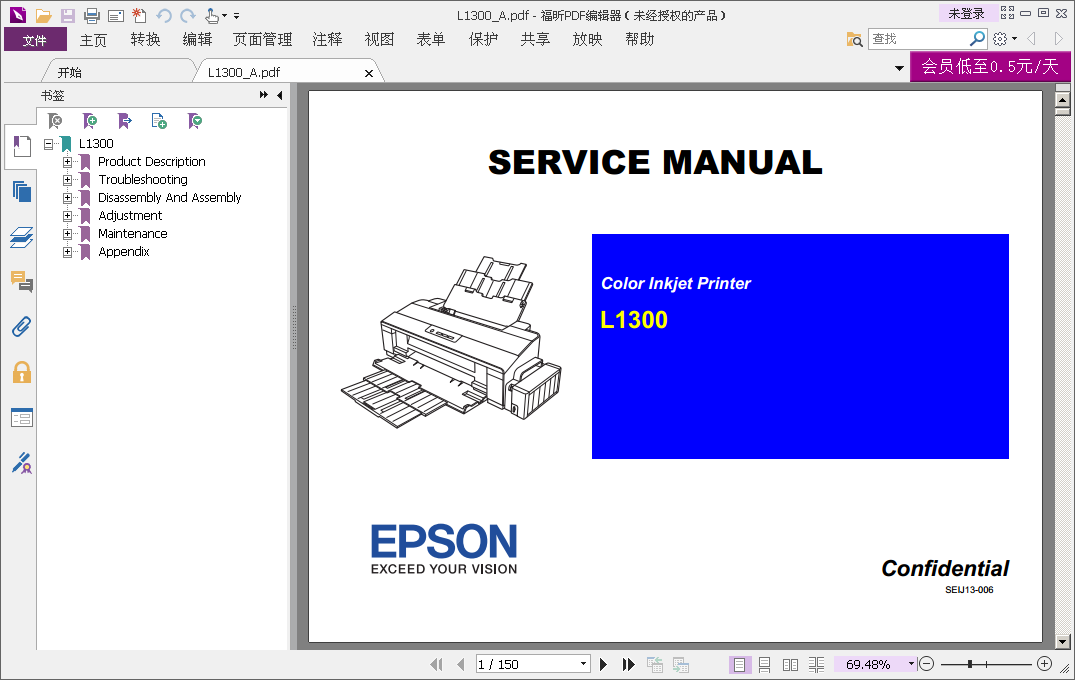Go to the first page

pyautogui.click(x=436, y=664)
